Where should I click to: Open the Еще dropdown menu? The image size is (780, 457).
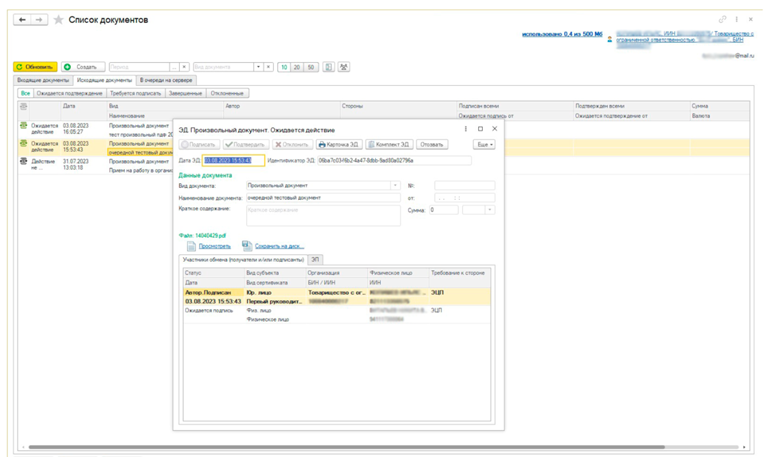tap(484, 144)
